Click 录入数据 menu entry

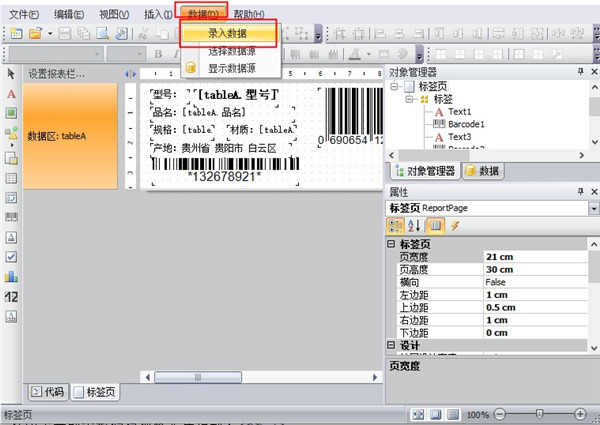point(228,34)
